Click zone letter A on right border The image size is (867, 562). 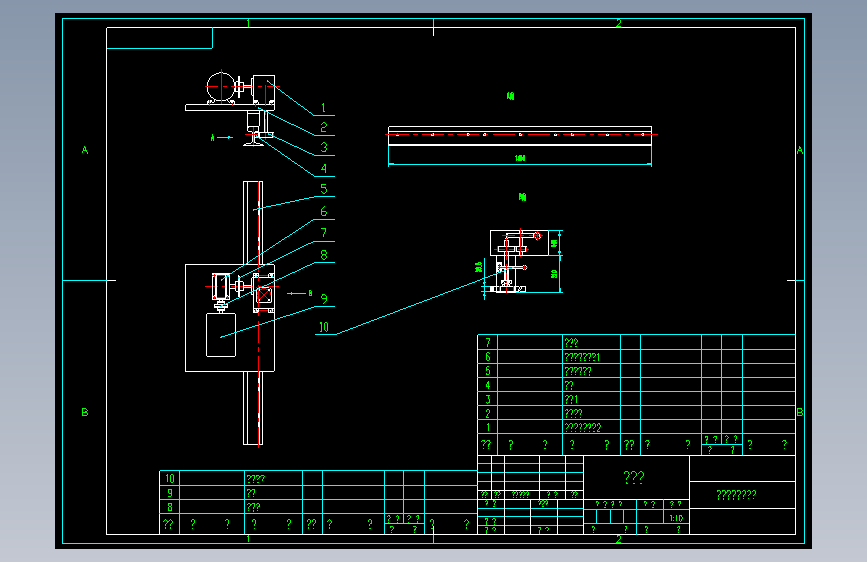pos(800,150)
